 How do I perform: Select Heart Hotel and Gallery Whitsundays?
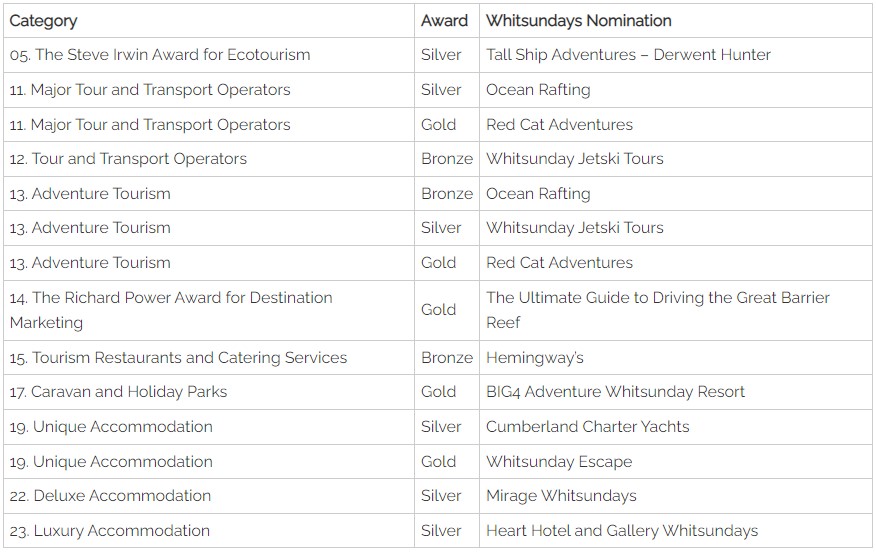click(622, 531)
